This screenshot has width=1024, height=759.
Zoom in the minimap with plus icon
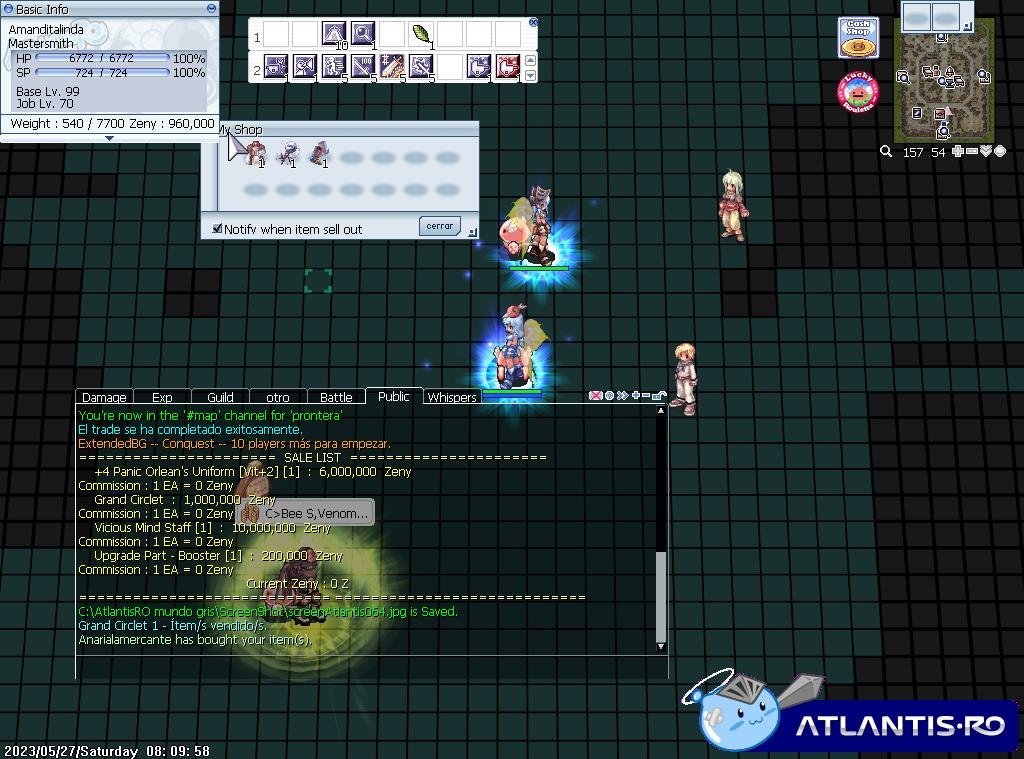[x=958, y=152]
